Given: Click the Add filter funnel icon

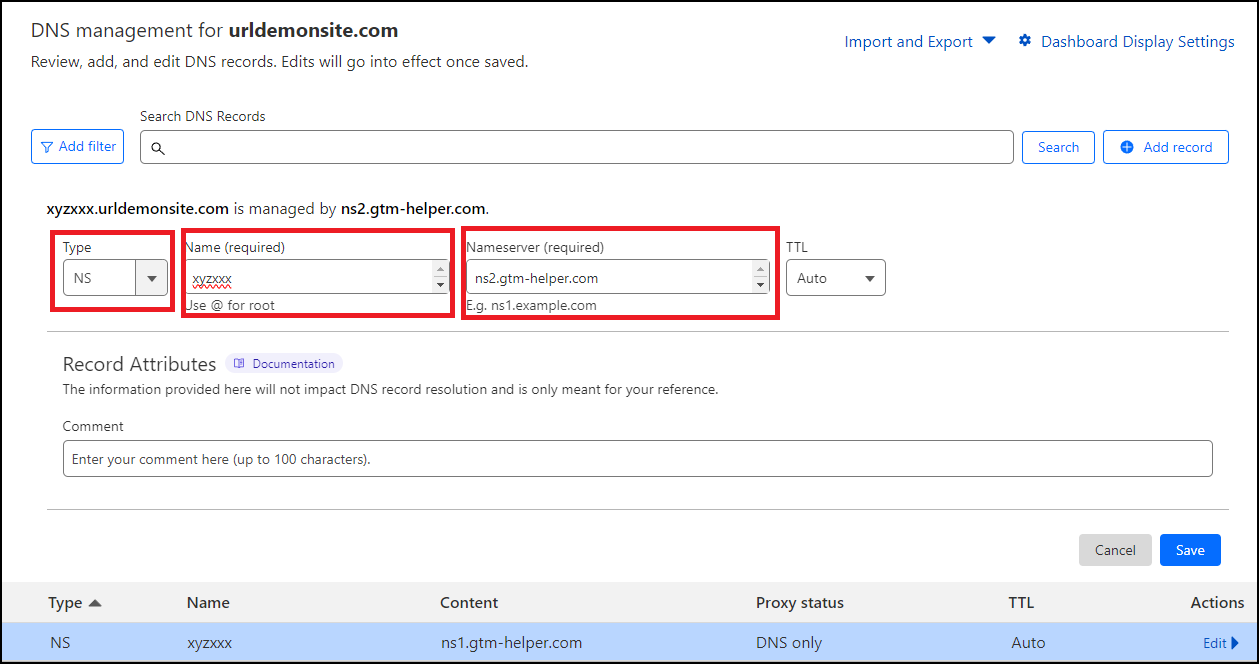Looking at the screenshot, I should click(47, 147).
